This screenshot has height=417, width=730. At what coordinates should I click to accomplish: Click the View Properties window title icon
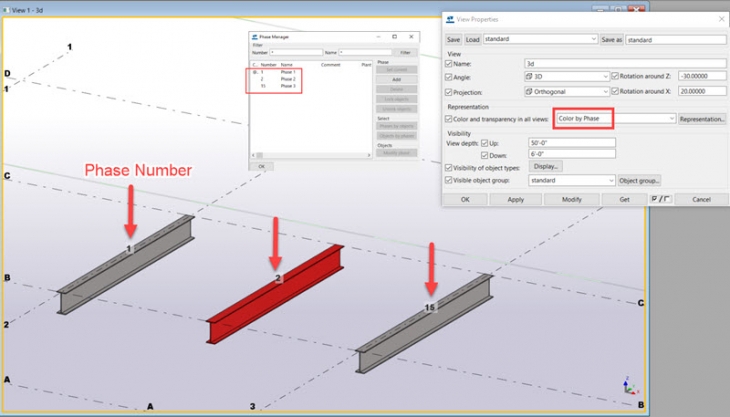[x=449, y=18]
